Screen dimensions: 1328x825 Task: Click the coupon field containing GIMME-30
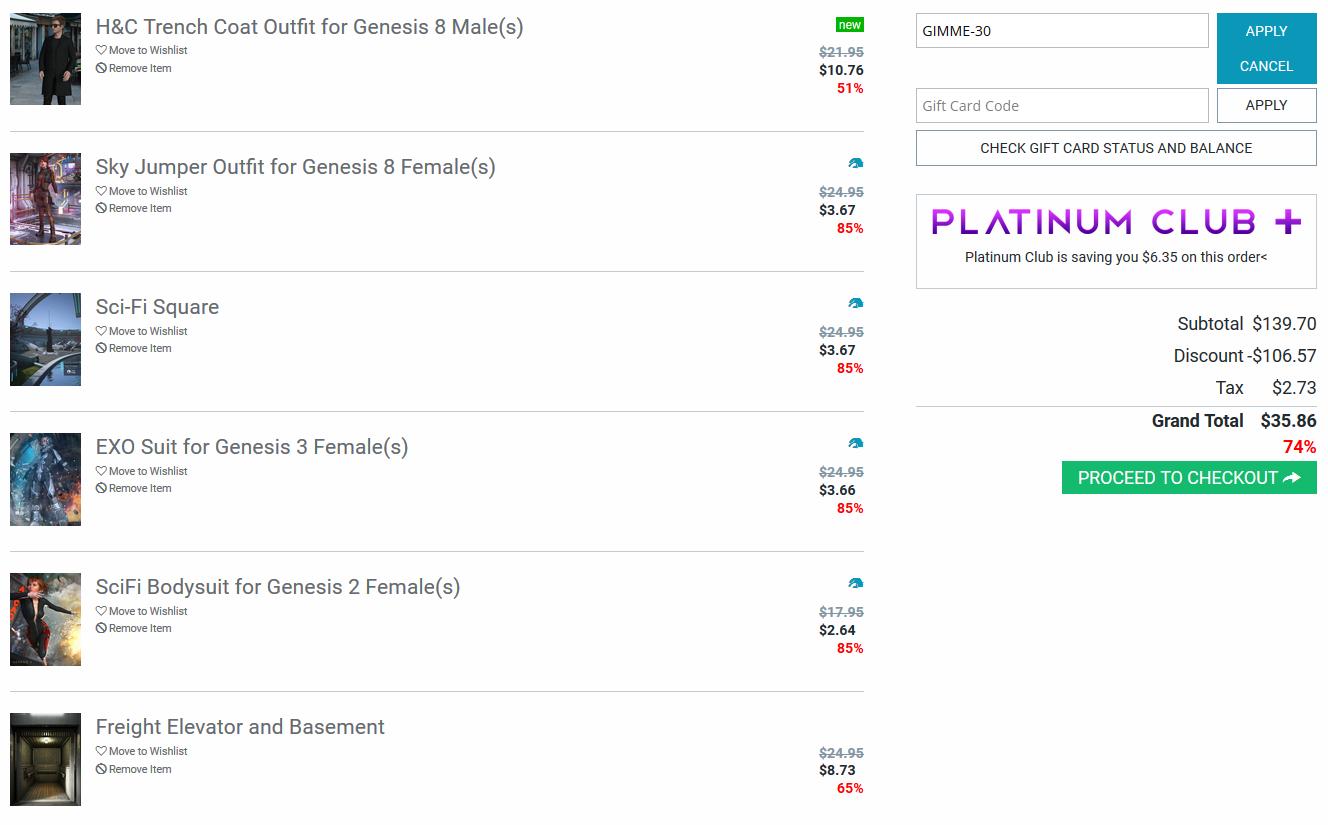tap(1062, 31)
